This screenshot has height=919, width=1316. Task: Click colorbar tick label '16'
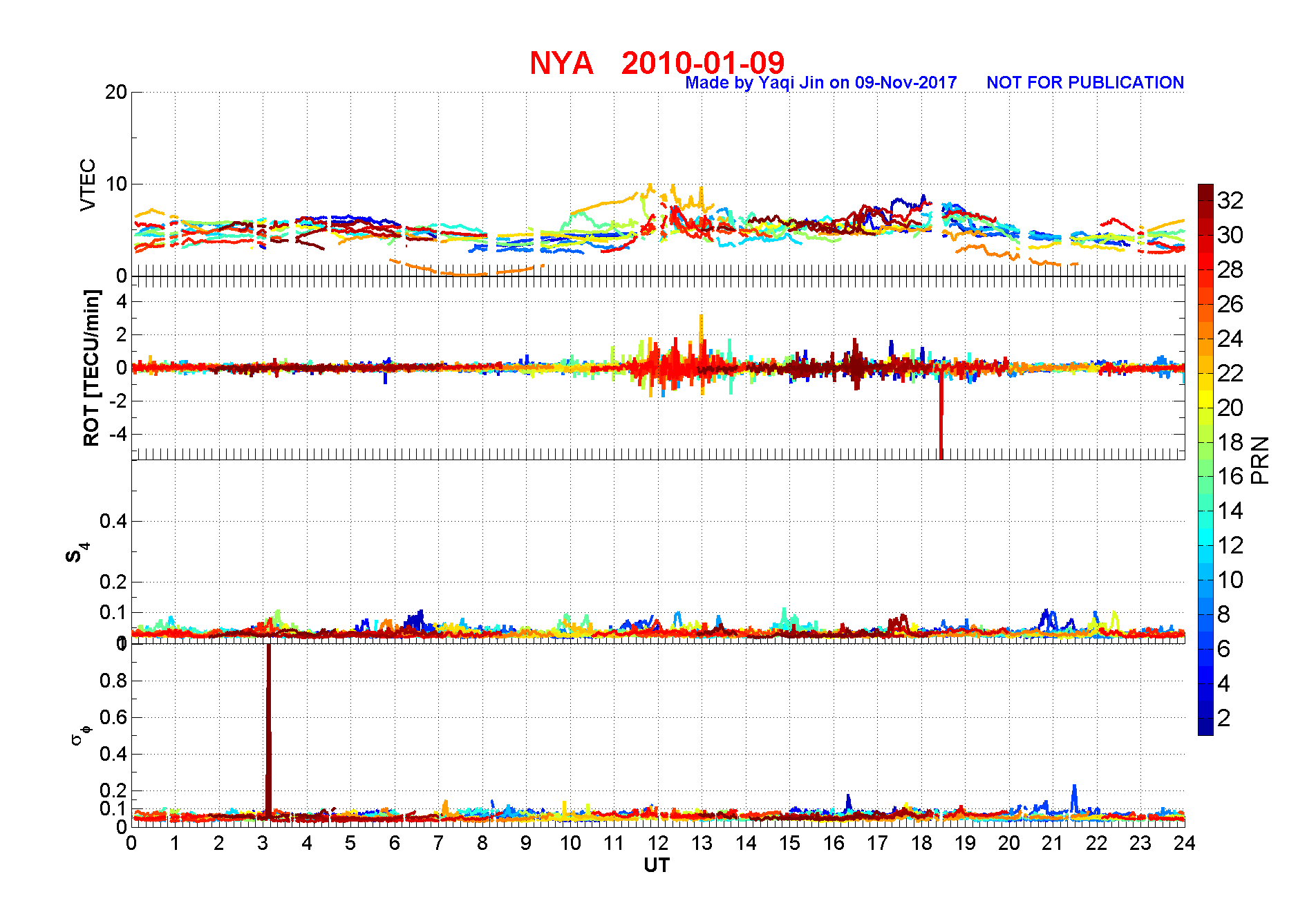pos(1230,476)
